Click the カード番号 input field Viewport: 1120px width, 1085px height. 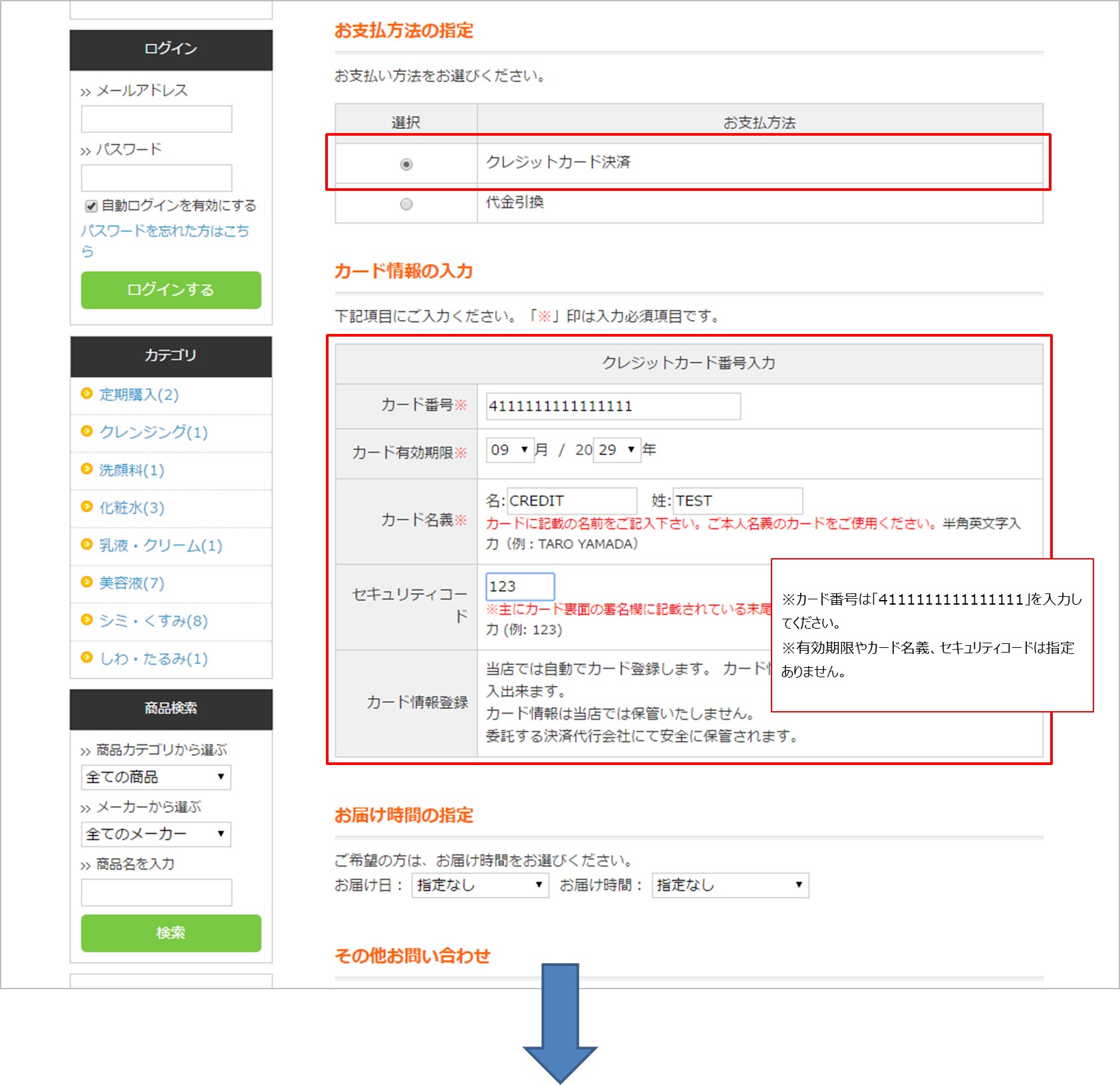[x=613, y=406]
